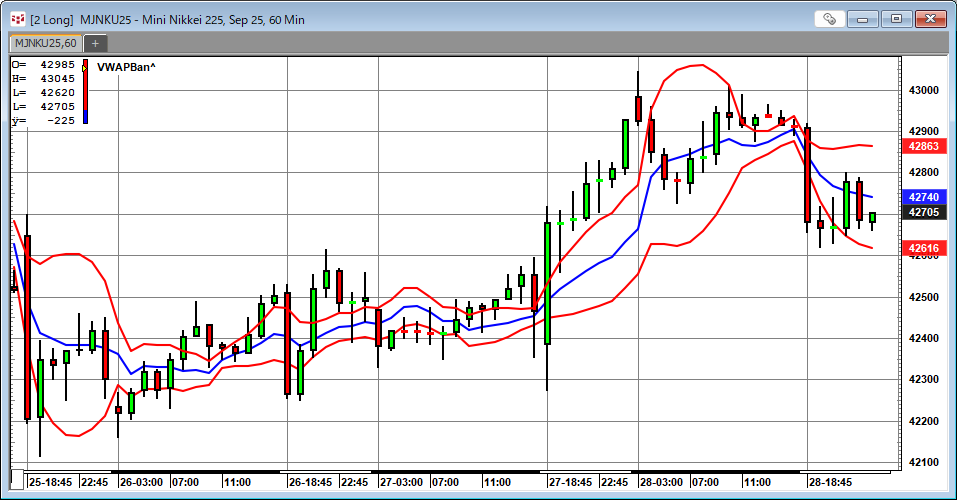Click the small box at bottom-left of time axis
Image resolution: width=957 pixels, height=500 pixels.
pos(17,479)
